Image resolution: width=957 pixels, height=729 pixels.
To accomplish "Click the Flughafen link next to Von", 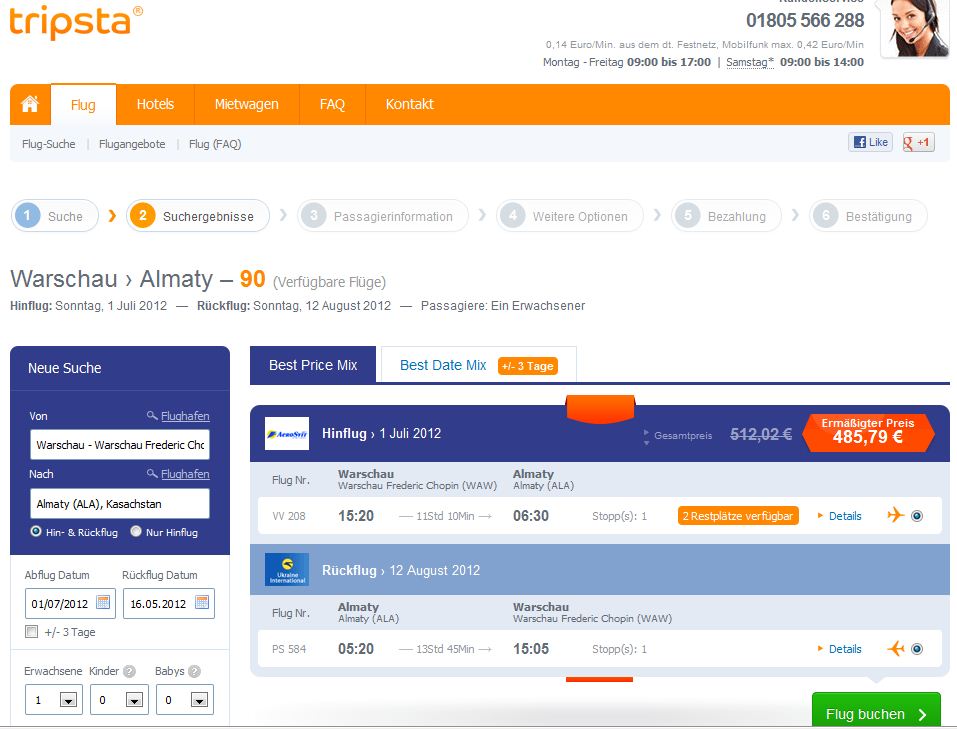I will click(185, 416).
